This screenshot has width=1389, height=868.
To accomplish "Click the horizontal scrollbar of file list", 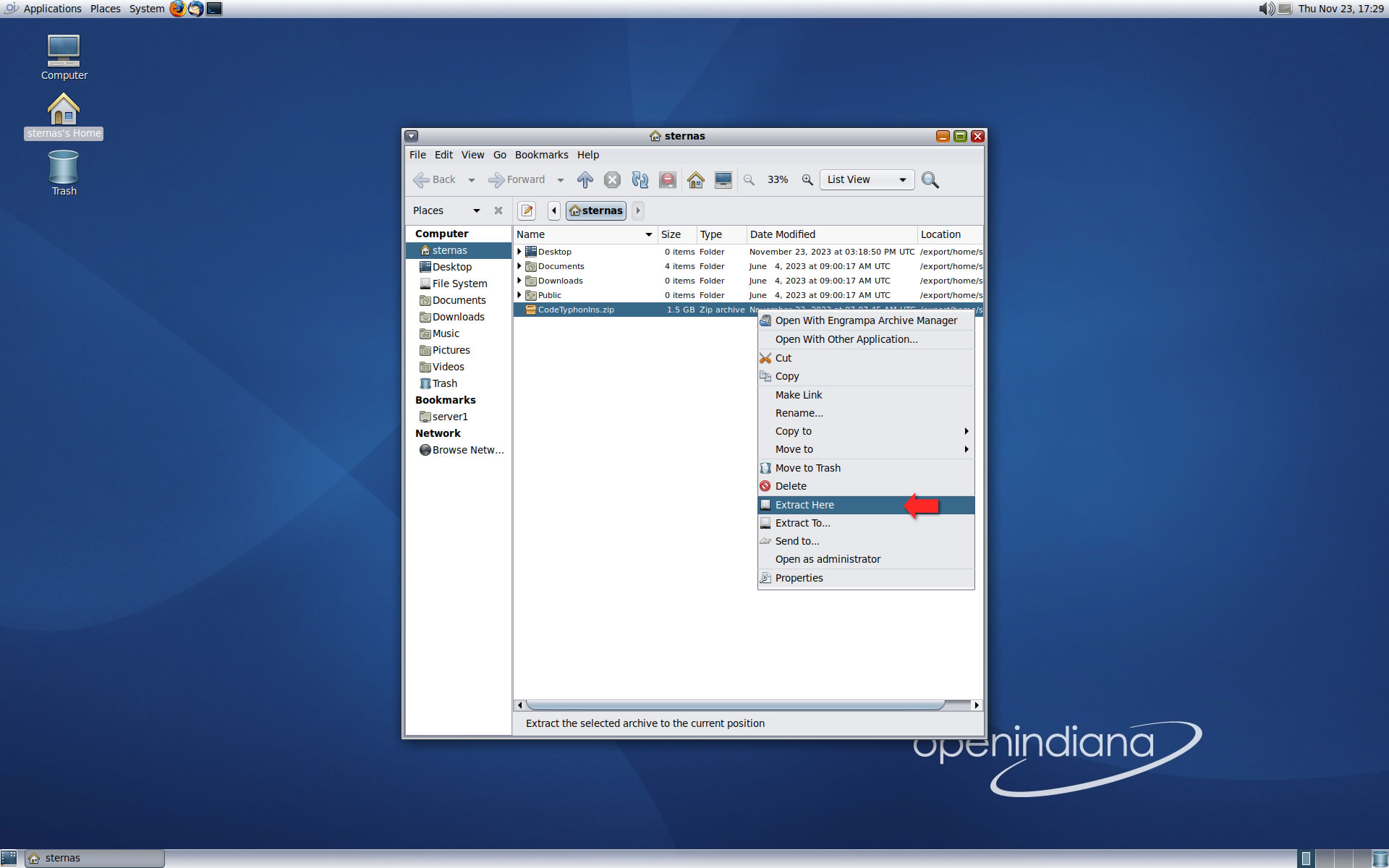I will (x=734, y=705).
